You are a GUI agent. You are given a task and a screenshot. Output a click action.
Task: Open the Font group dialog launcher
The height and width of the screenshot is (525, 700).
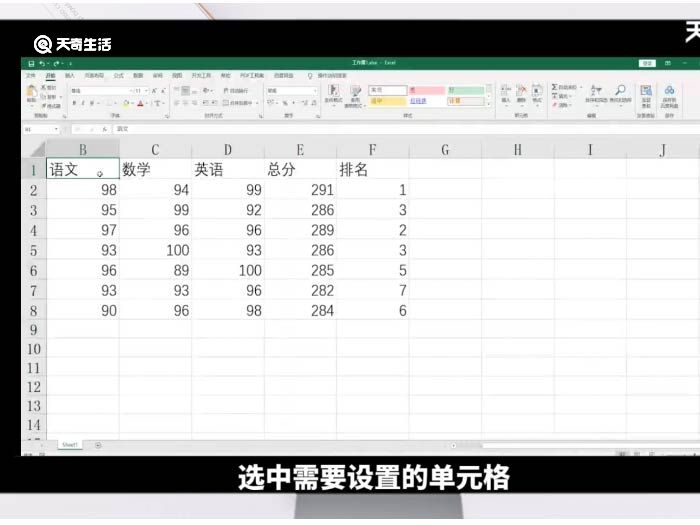point(167,116)
